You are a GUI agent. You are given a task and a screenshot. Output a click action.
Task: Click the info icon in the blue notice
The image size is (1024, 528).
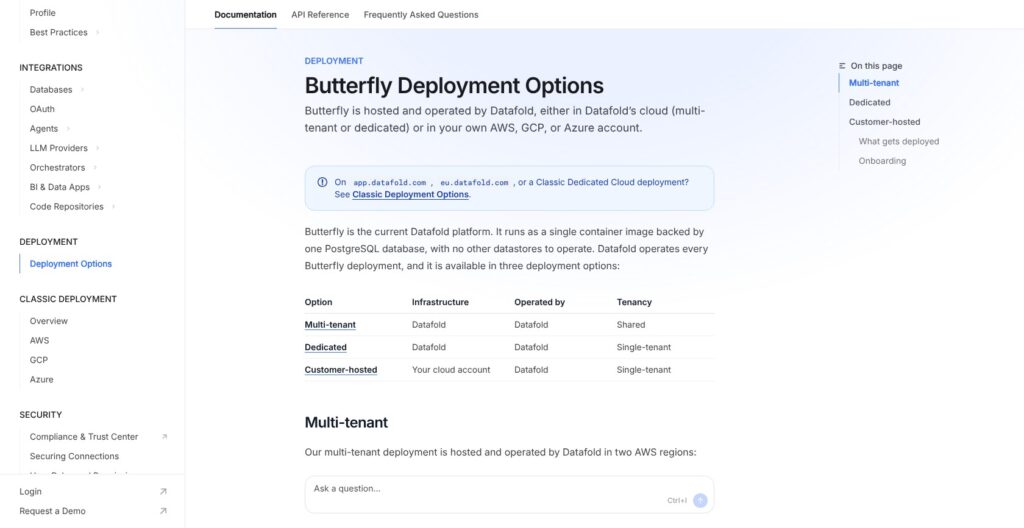pyautogui.click(x=322, y=182)
